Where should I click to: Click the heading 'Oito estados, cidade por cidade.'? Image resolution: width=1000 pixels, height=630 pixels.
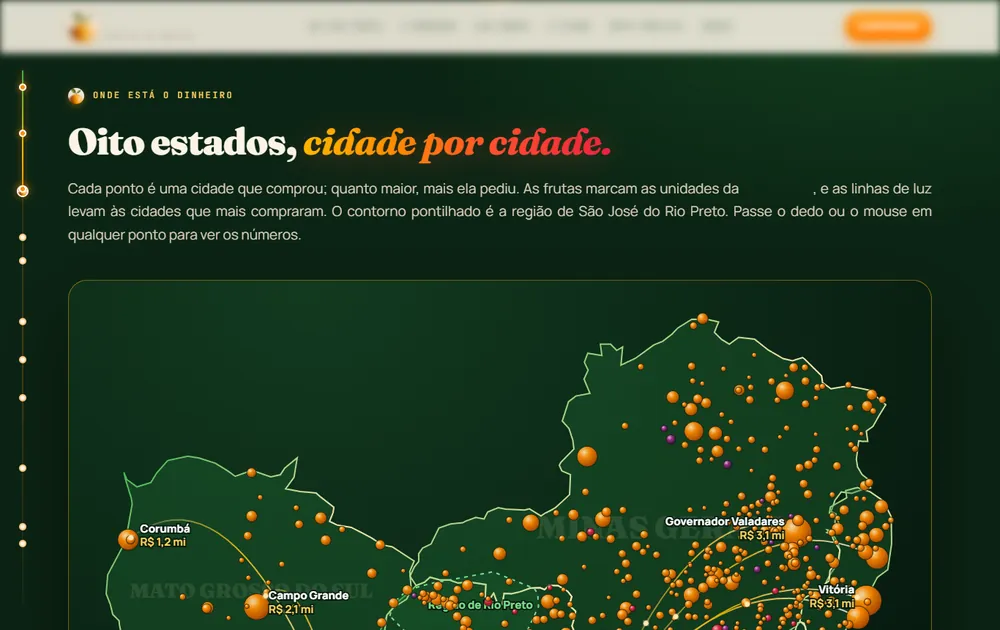[x=339, y=142]
